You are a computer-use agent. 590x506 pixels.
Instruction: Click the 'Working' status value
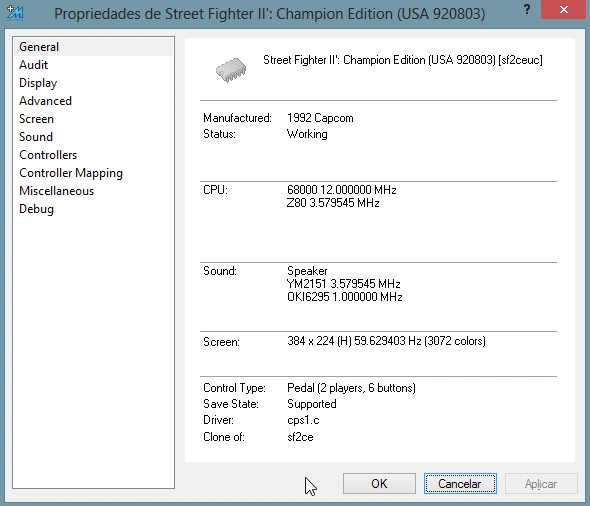[307, 134]
